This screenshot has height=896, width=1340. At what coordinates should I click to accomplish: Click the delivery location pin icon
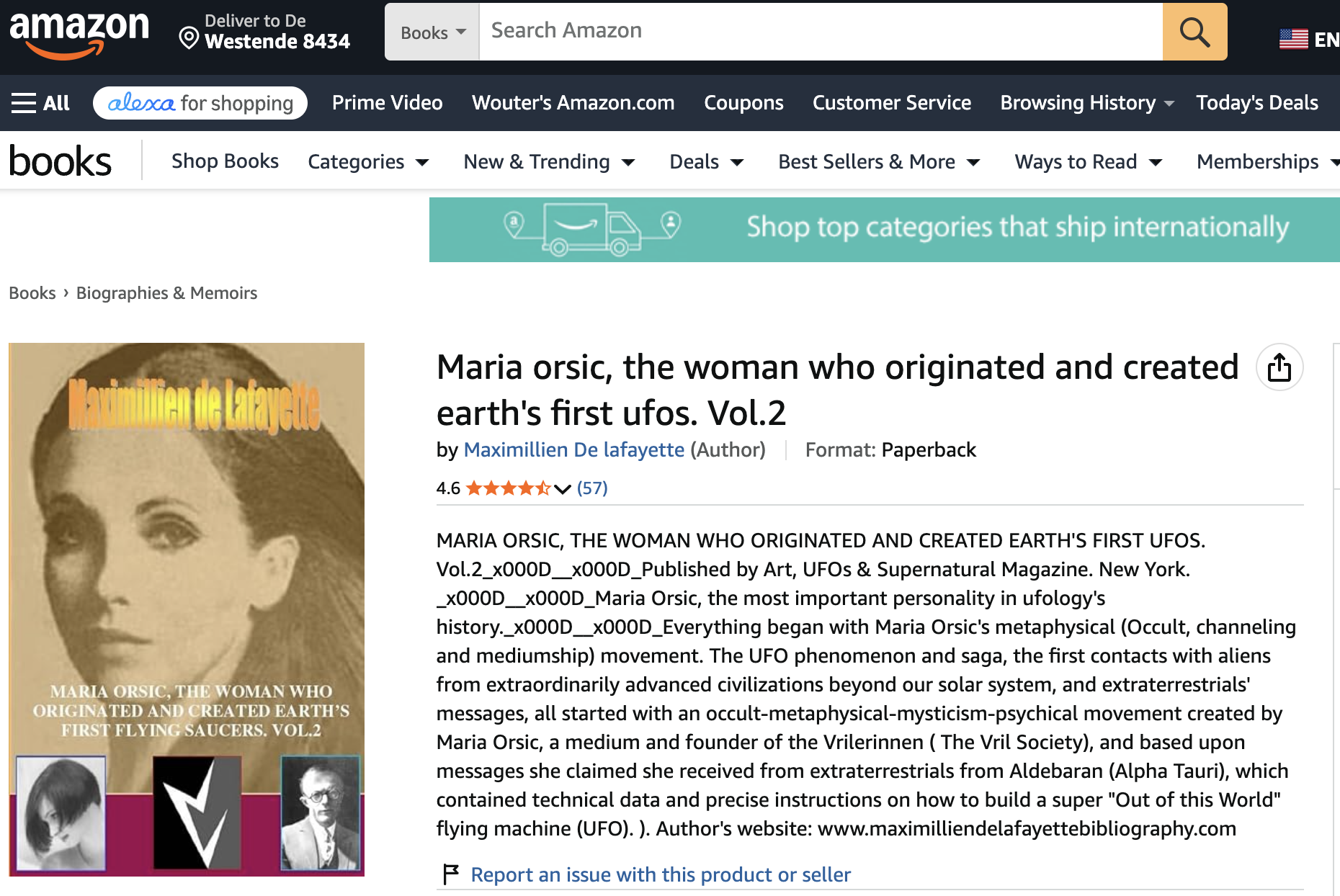point(189,37)
